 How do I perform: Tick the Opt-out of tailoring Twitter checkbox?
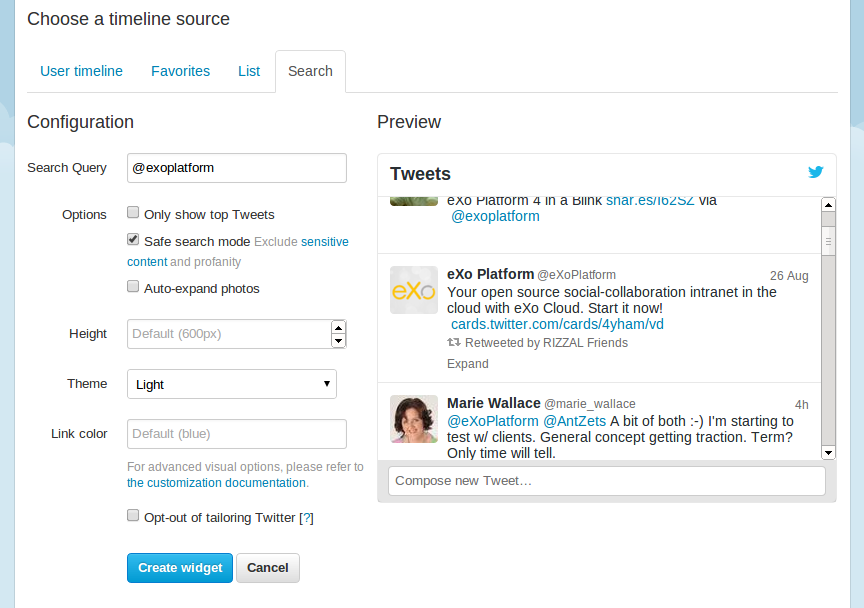133,515
